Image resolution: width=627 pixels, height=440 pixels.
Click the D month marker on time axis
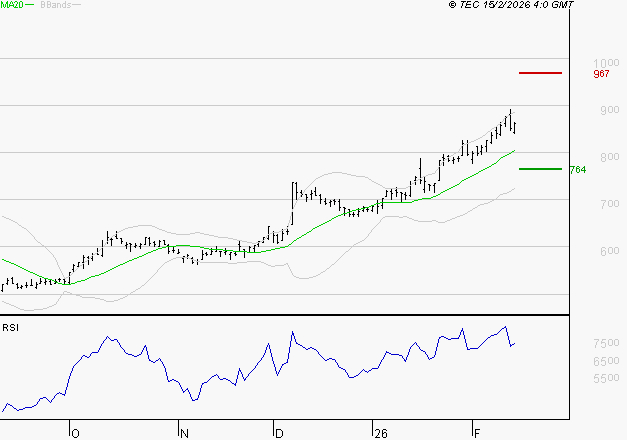(279, 434)
